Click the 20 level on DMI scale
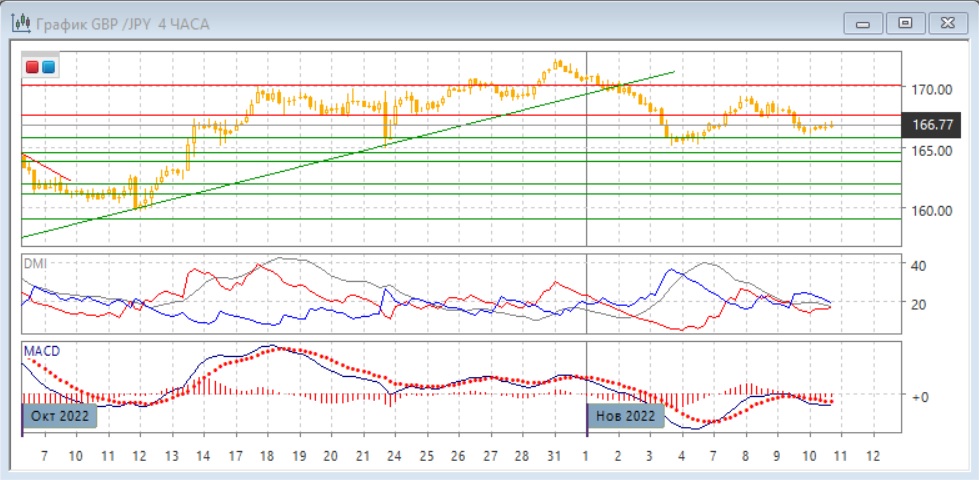979x480 pixels. coord(919,304)
